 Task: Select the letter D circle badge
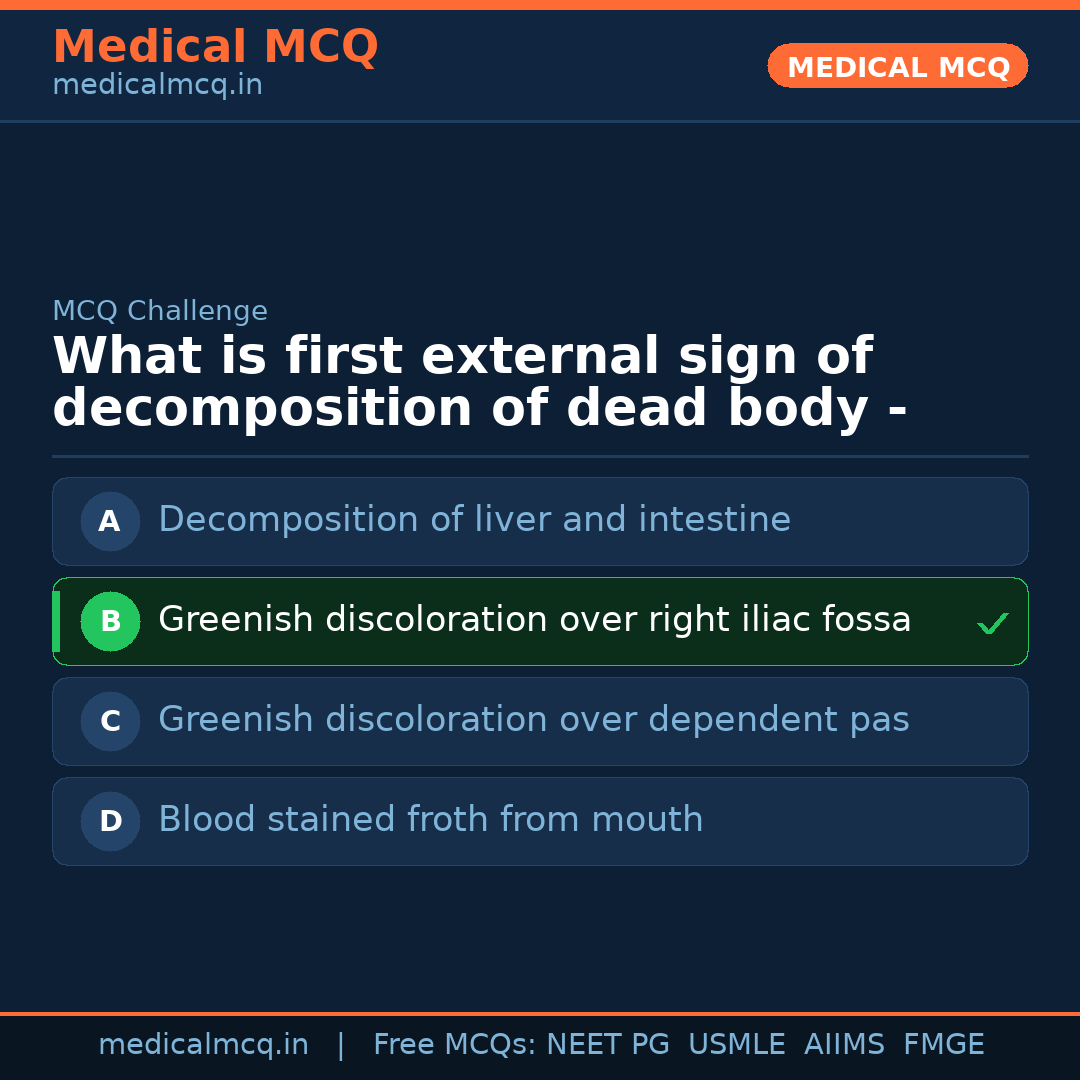pyautogui.click(x=110, y=821)
